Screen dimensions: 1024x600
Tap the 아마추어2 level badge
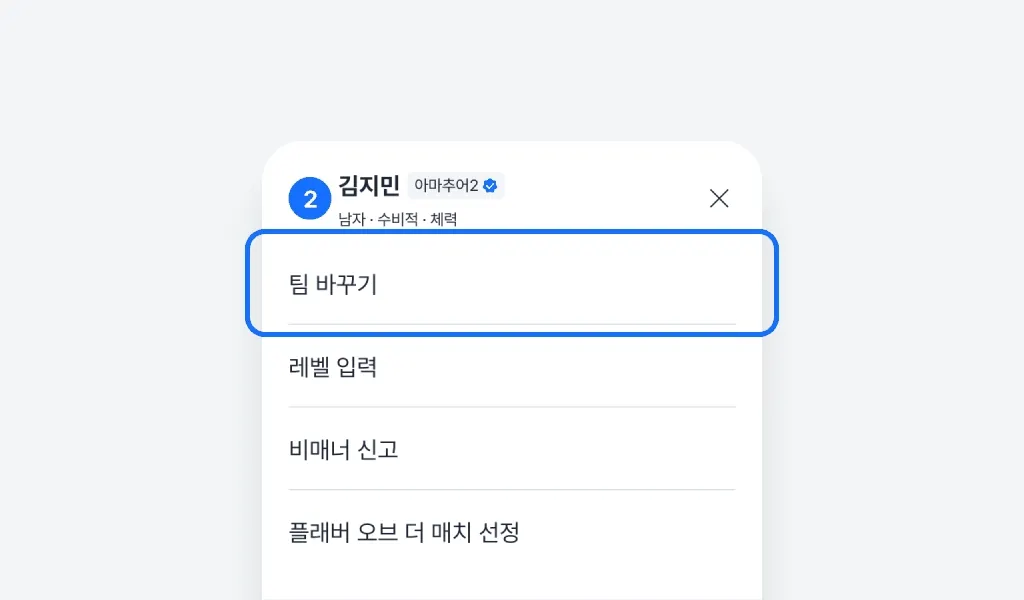(446, 186)
